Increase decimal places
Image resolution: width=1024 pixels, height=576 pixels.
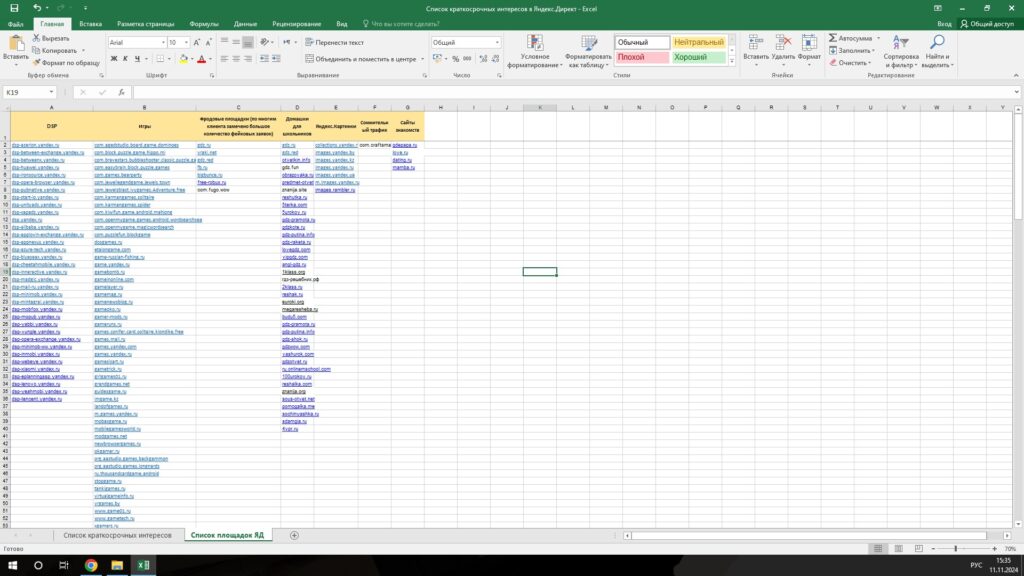[x=483, y=59]
